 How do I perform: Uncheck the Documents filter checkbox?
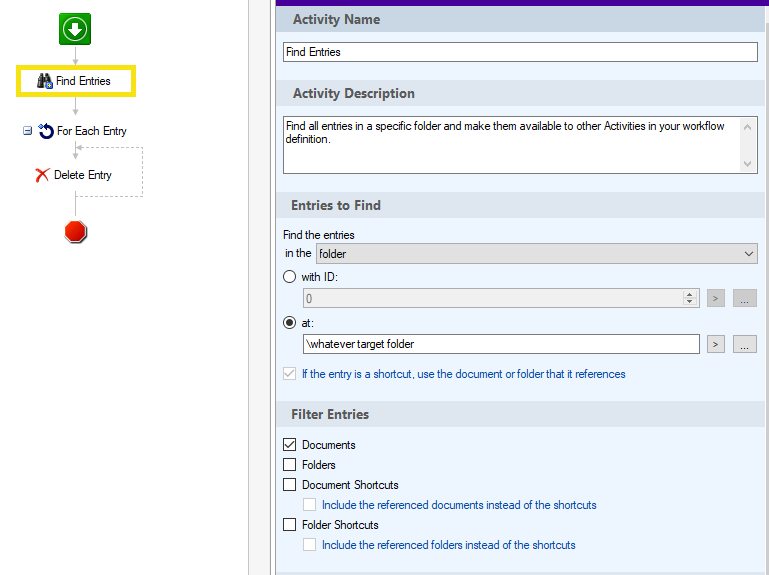[289, 444]
